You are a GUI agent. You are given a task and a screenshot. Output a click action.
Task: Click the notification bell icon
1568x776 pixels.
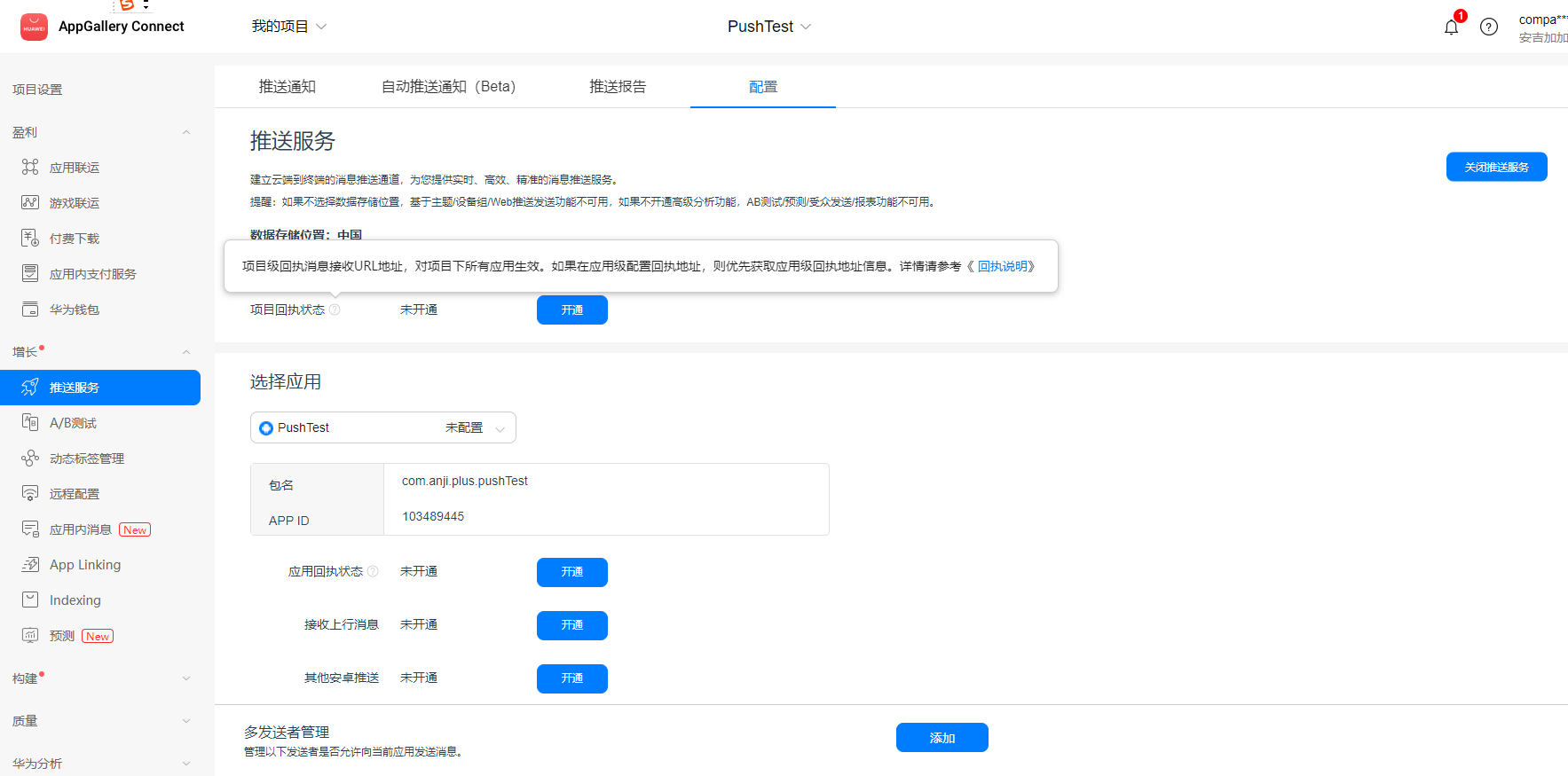pos(1451,27)
